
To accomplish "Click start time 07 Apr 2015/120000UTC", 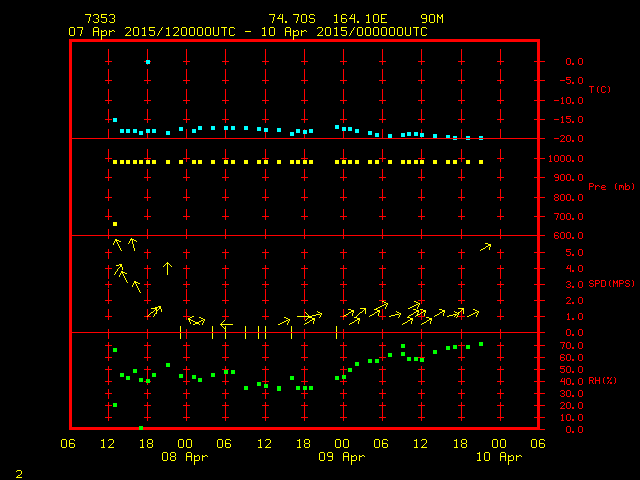I will [x=152, y=31].
